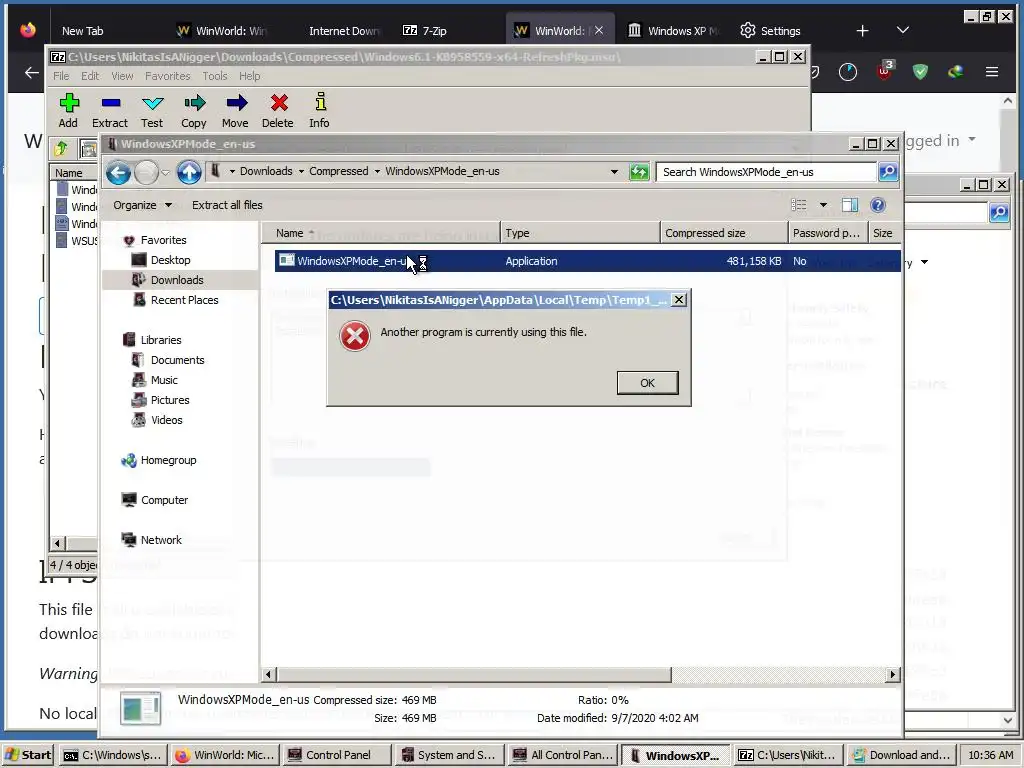Image resolution: width=1024 pixels, height=768 pixels.
Task: Sort by the Type column header
Action: (580, 233)
